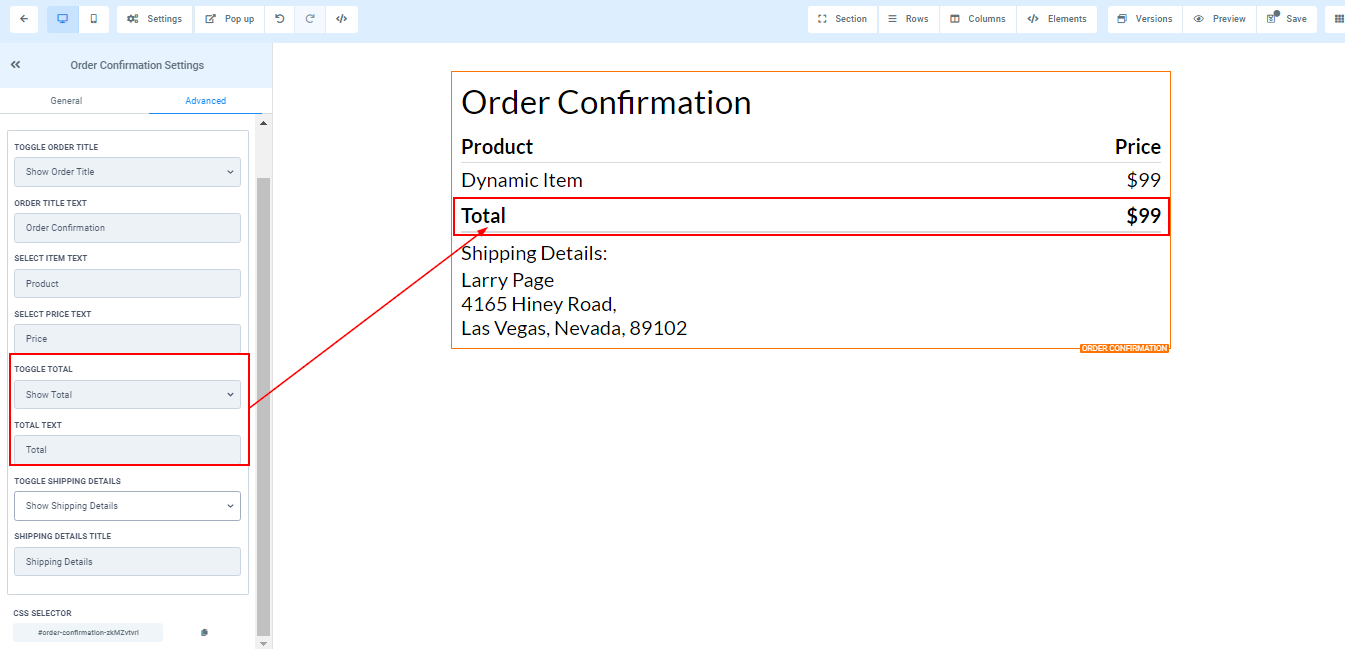This screenshot has height=649, width=1345.
Task: Click the Save button
Action: coord(1286,19)
